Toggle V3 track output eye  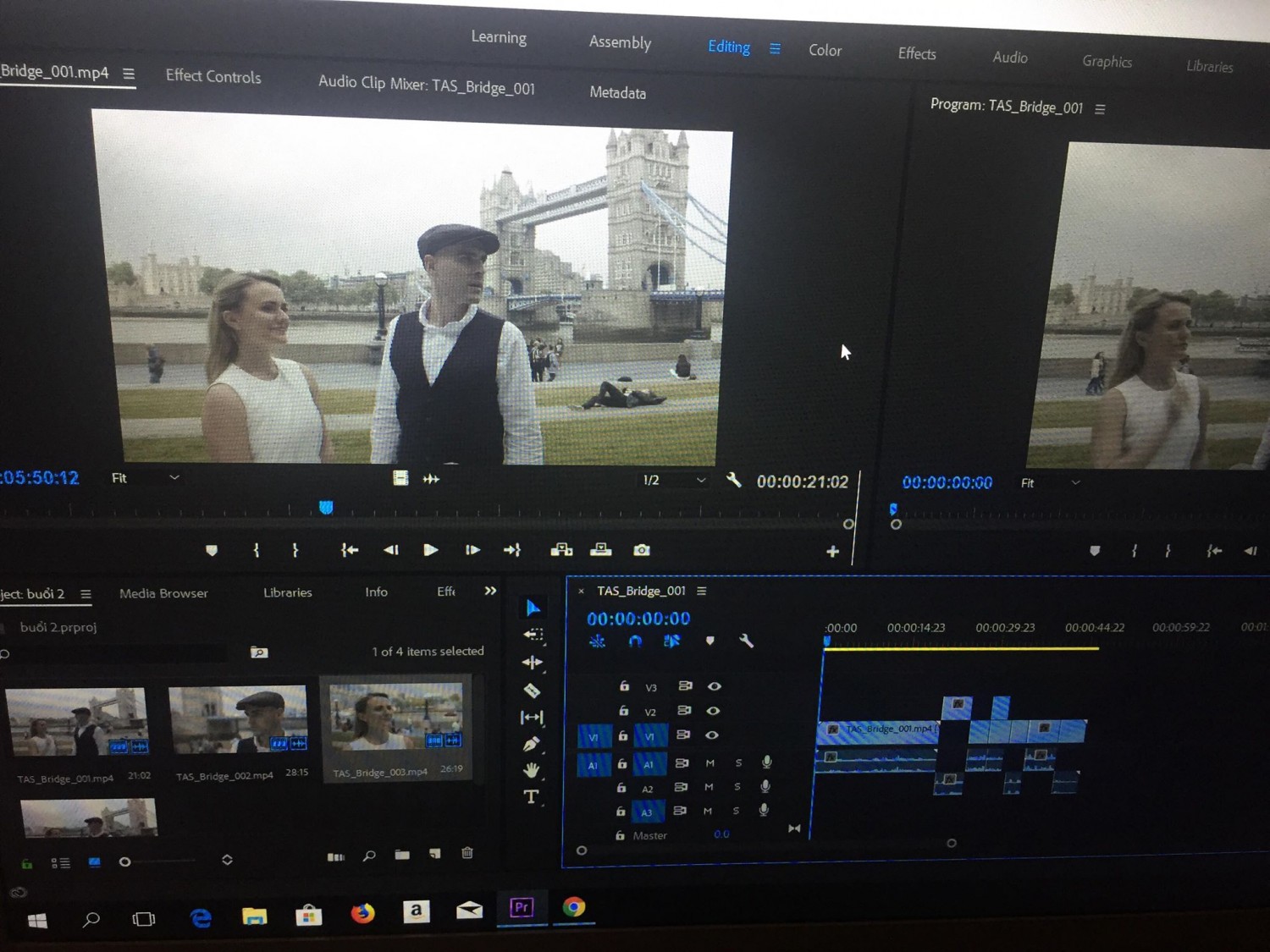(714, 686)
